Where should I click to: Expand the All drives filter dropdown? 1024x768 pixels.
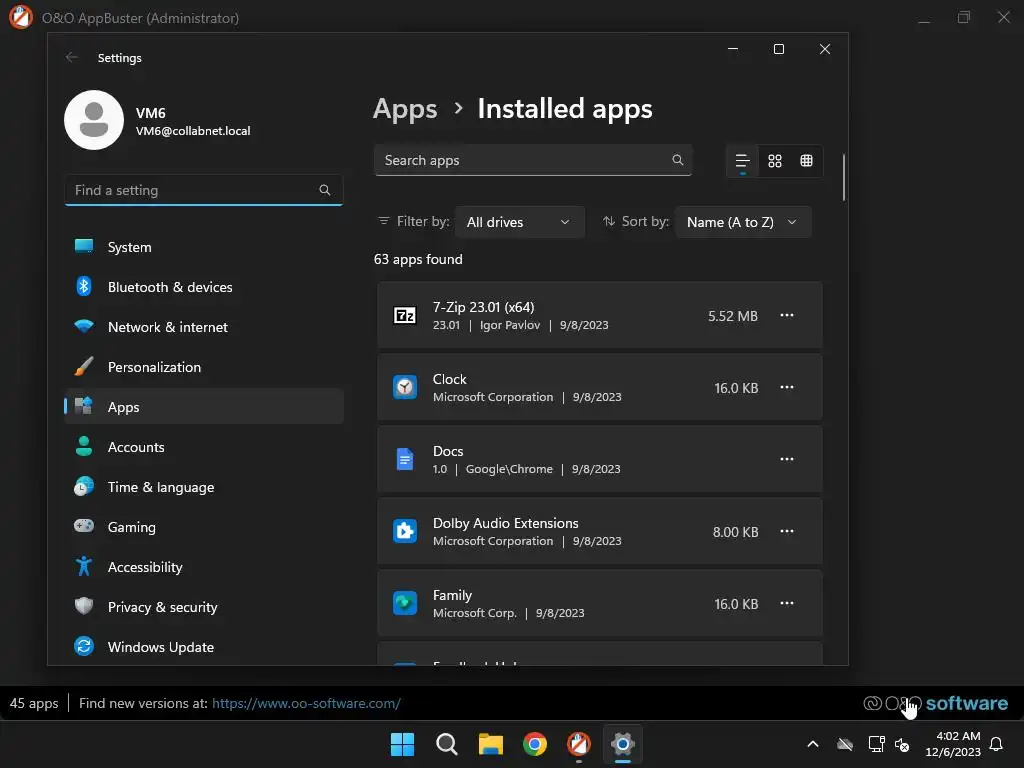(x=519, y=222)
